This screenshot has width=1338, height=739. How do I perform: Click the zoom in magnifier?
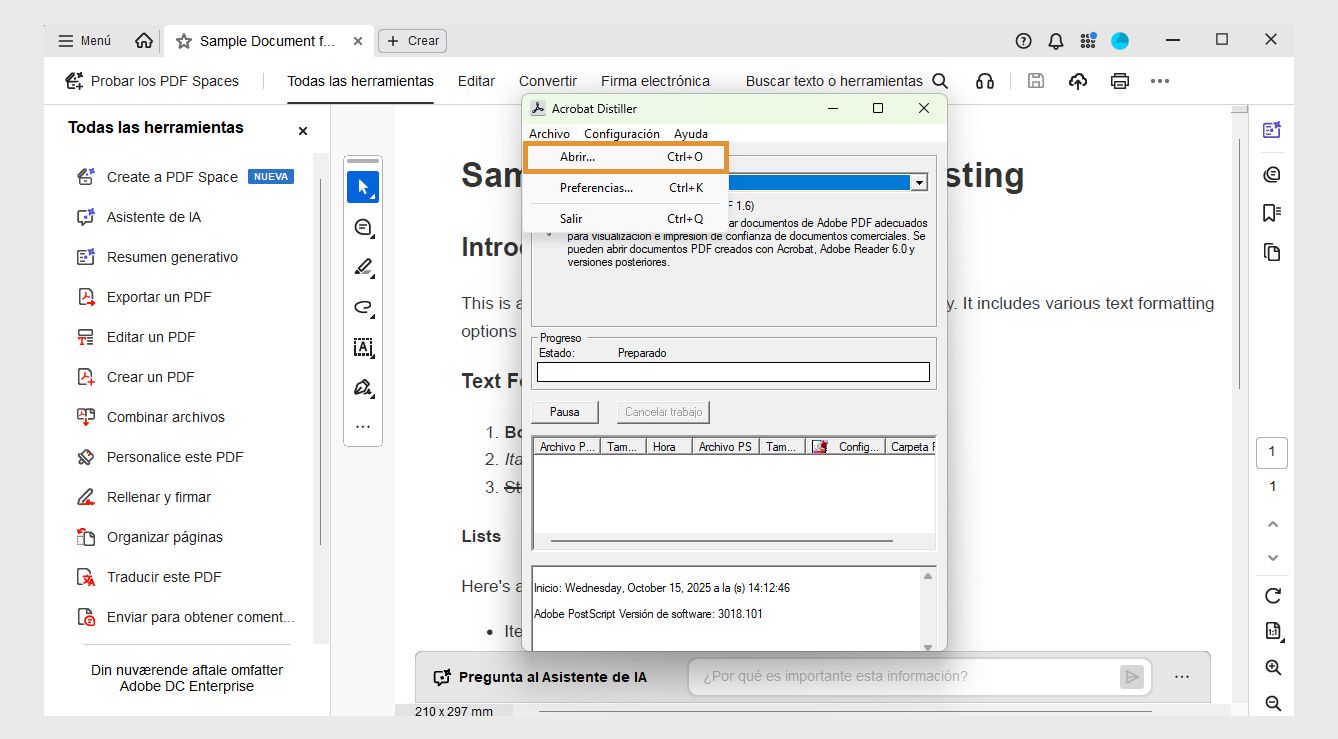(x=1273, y=667)
